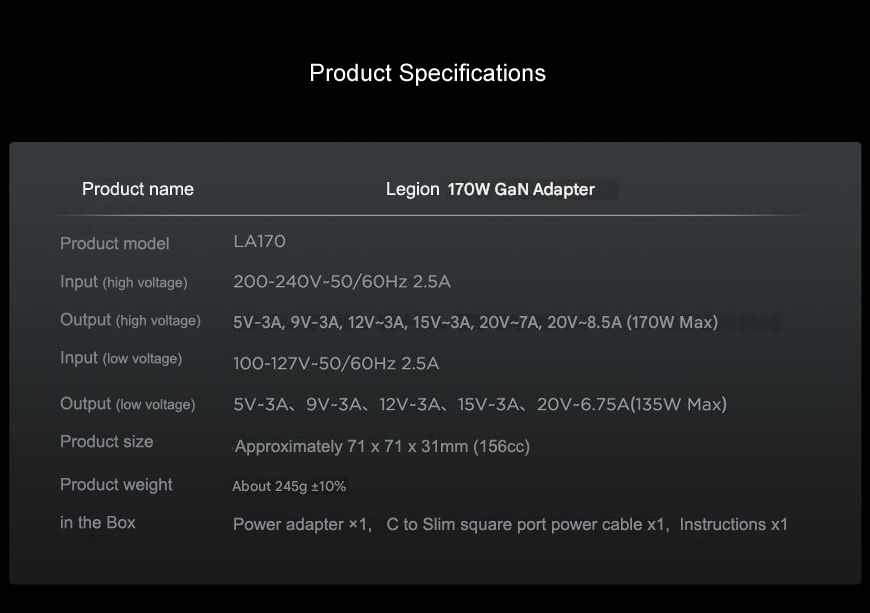This screenshot has width=870, height=613.
Task: Click the LA170 model number
Action: pos(259,242)
